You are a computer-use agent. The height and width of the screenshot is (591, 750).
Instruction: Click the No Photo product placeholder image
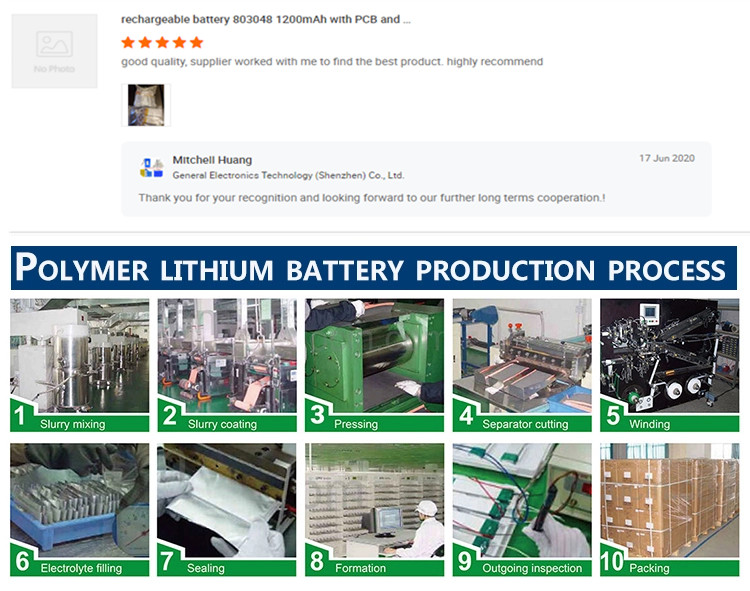55,51
